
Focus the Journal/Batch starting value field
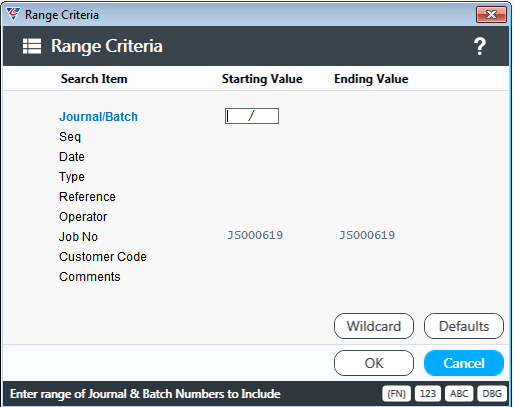[x=252, y=116]
